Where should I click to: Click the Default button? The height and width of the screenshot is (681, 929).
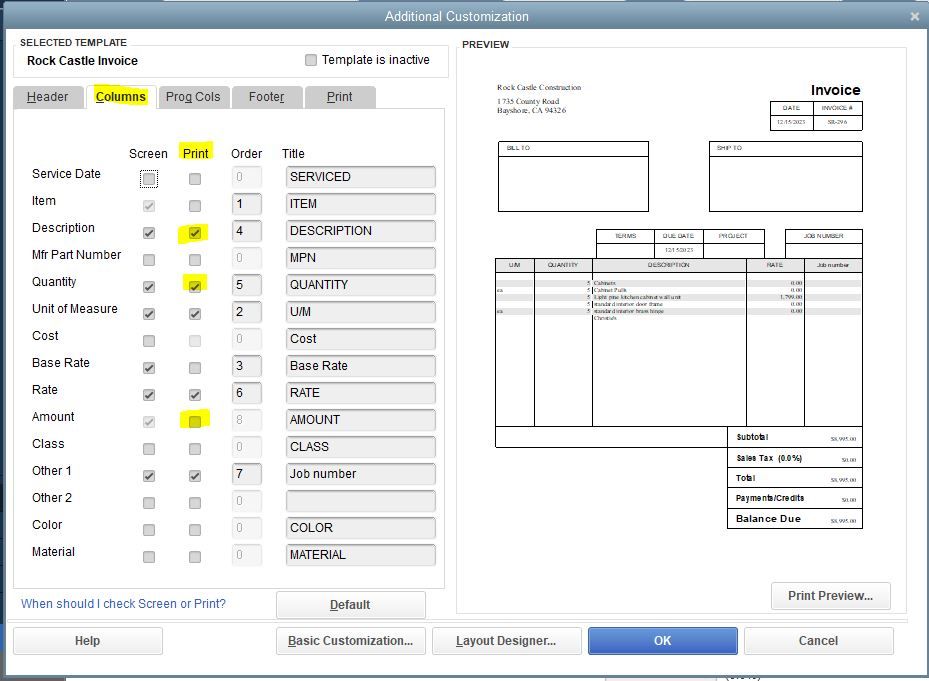tap(350, 605)
